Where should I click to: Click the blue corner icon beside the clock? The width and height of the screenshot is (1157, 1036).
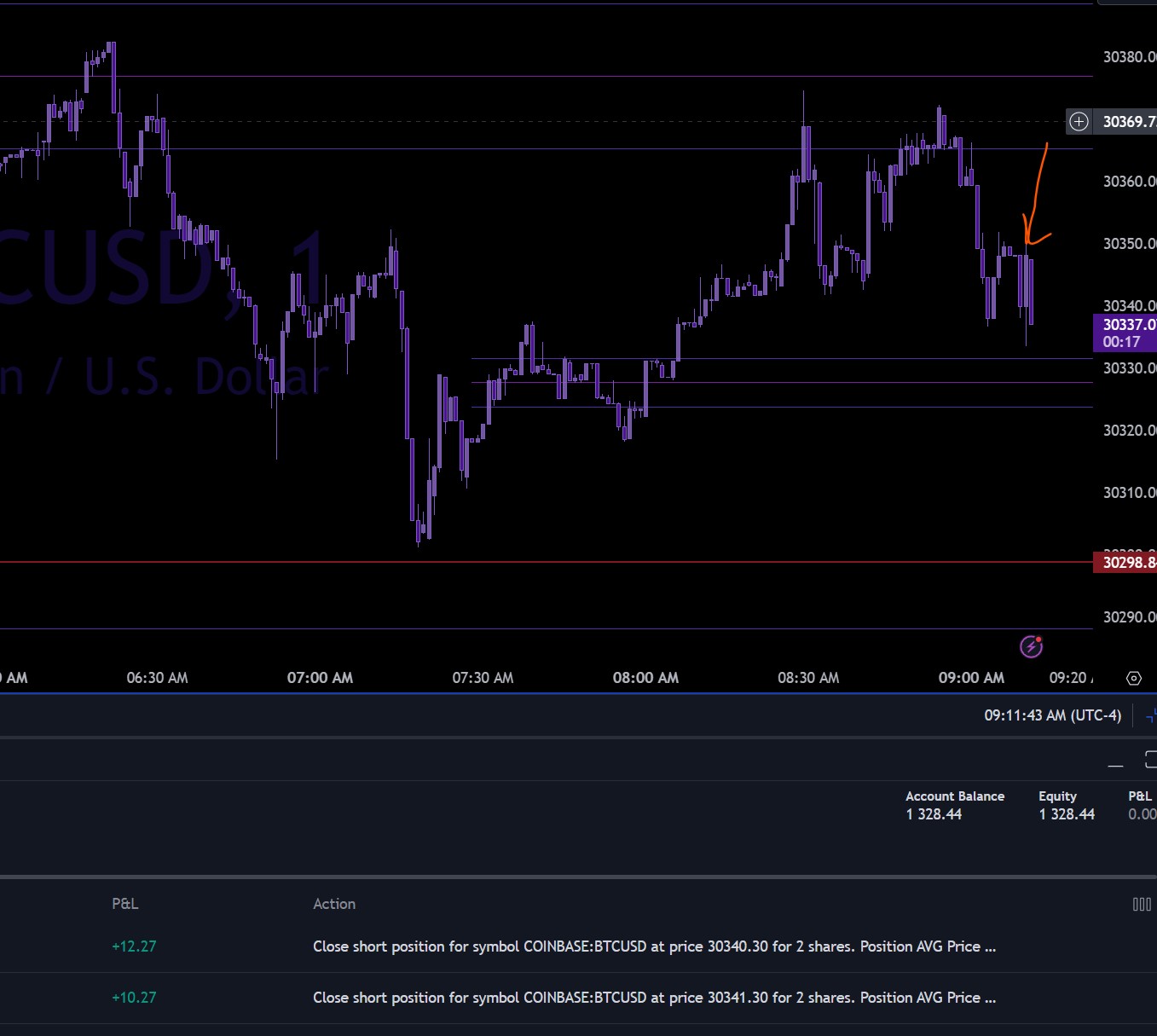coord(1151,716)
